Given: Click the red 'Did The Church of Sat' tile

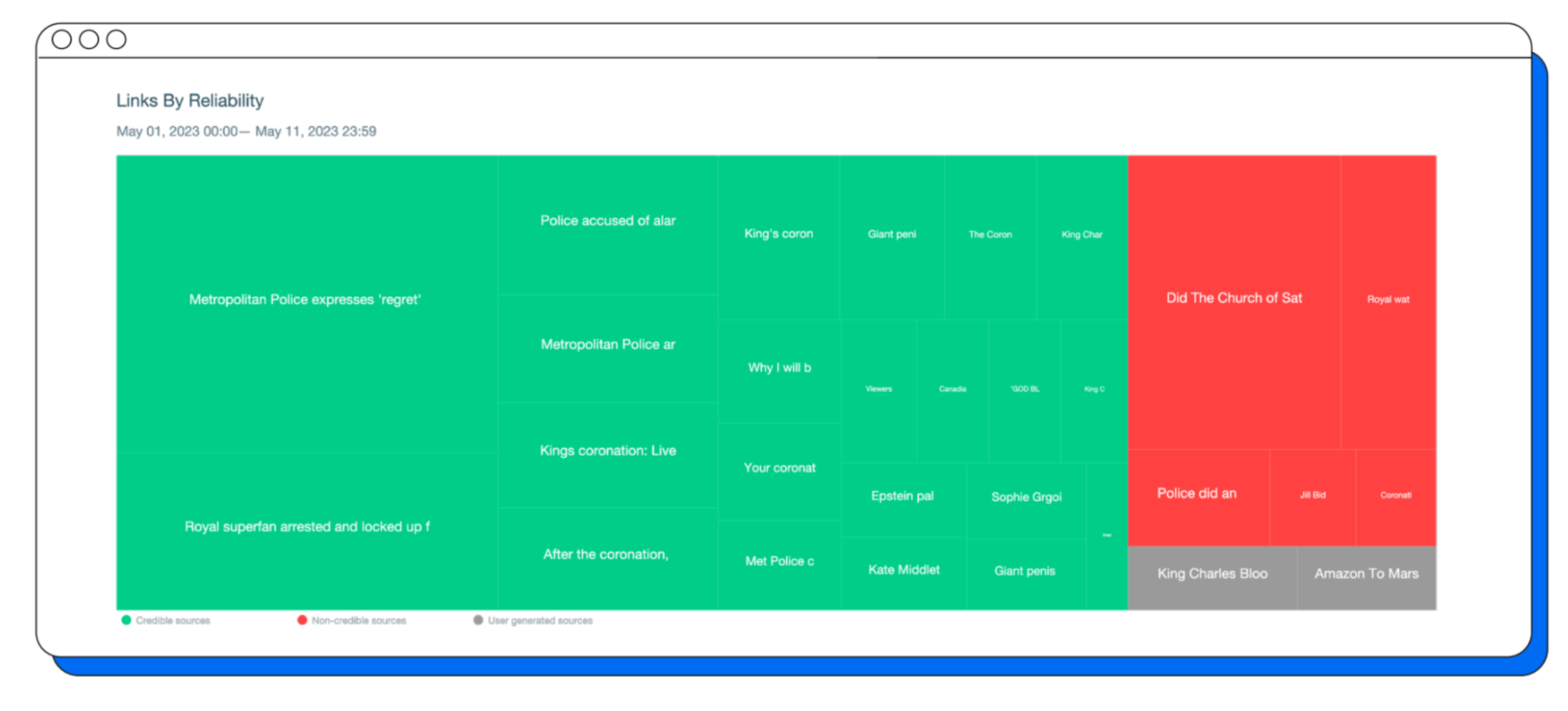Looking at the screenshot, I should [1234, 298].
